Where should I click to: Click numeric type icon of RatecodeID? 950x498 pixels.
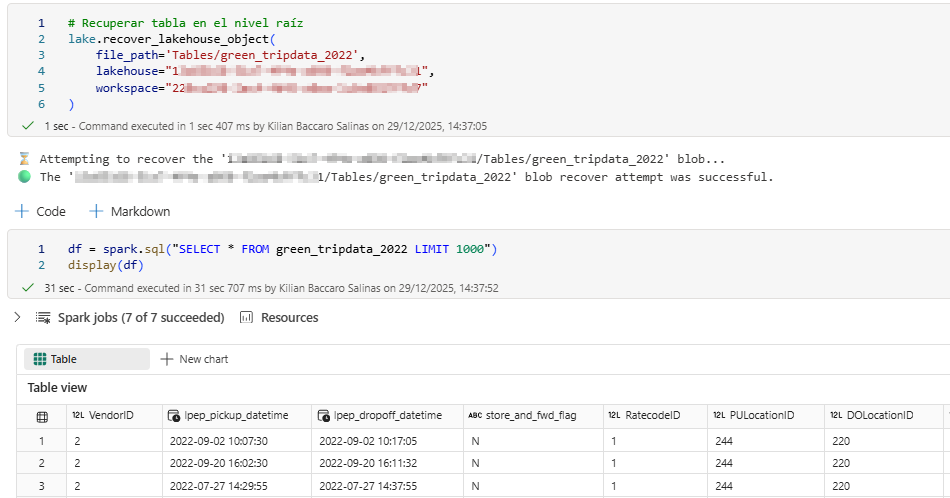614,416
